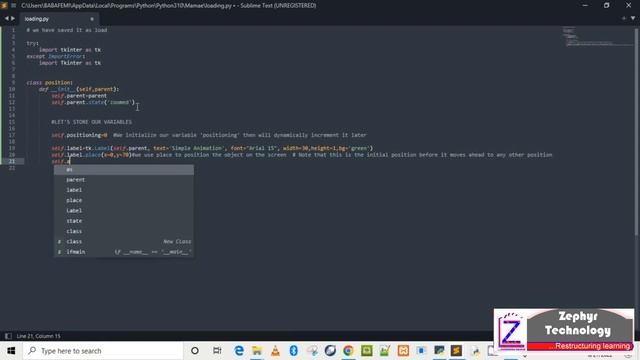Open the Python icon on taskbar

(476, 351)
